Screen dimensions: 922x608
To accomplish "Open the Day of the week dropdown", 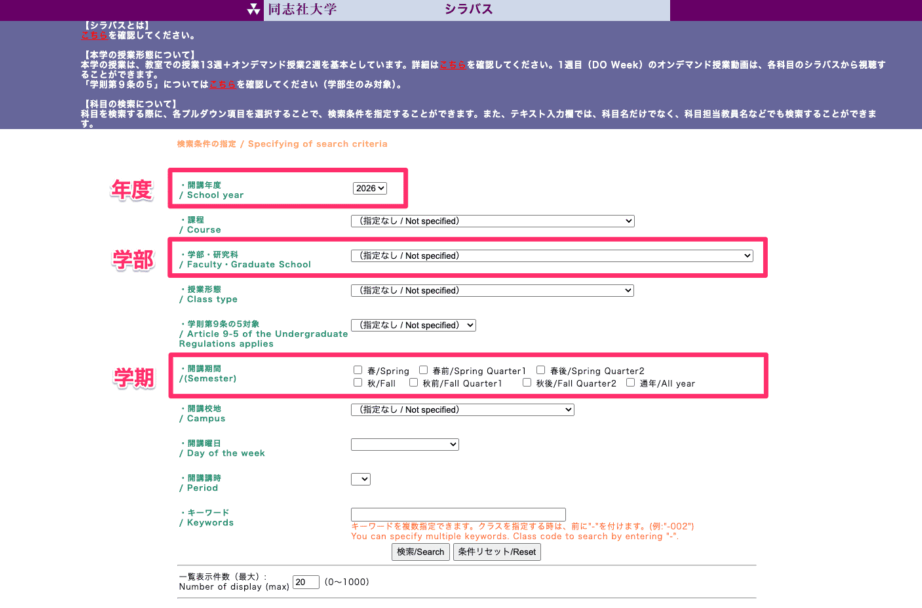I will point(405,444).
